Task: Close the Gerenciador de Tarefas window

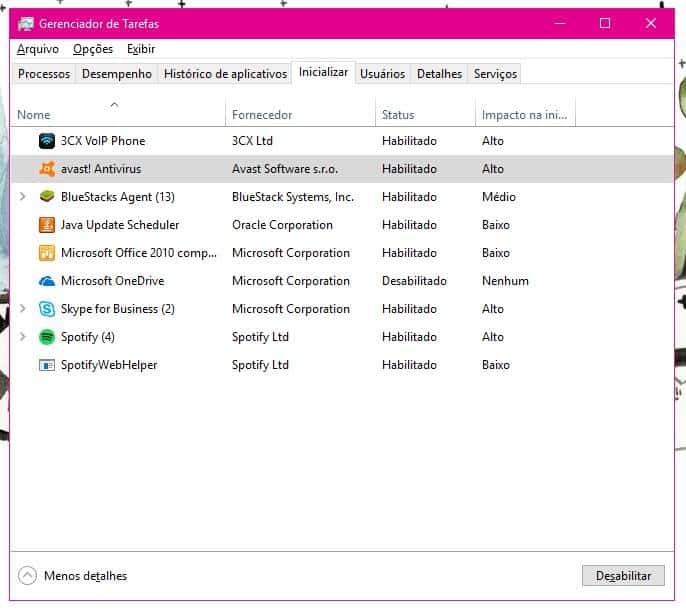Action: pyautogui.click(x=651, y=23)
